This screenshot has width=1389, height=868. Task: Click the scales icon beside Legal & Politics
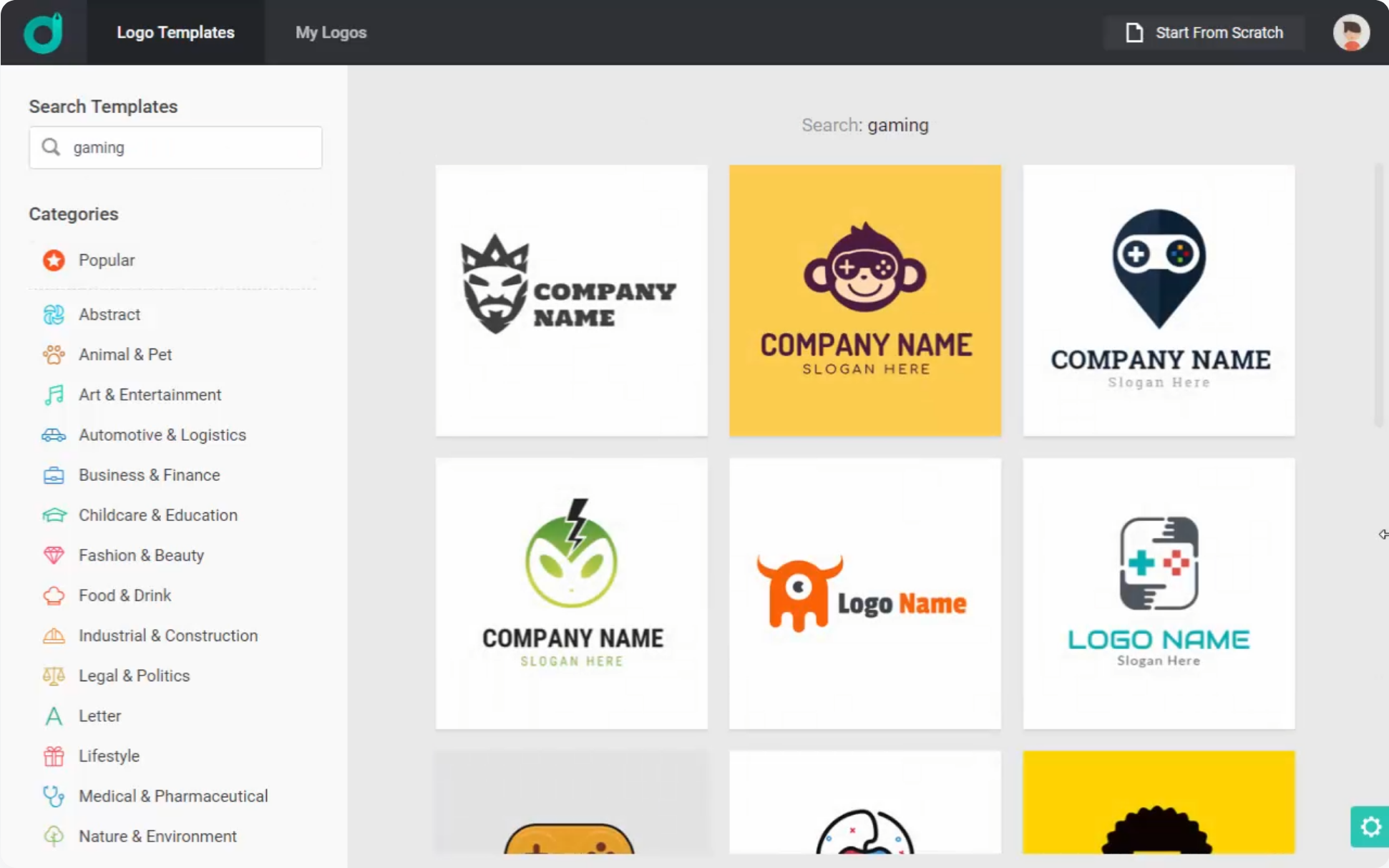pyautogui.click(x=54, y=676)
